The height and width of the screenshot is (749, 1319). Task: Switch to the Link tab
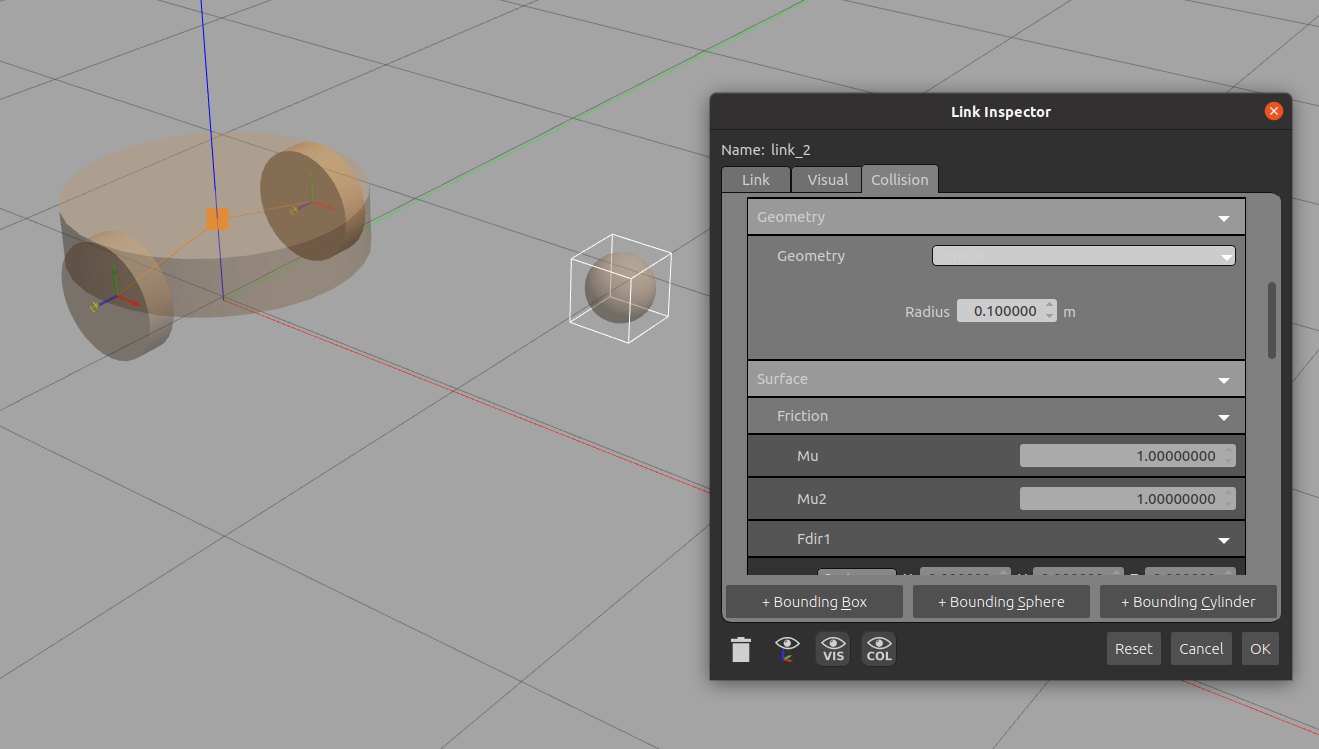coord(756,180)
